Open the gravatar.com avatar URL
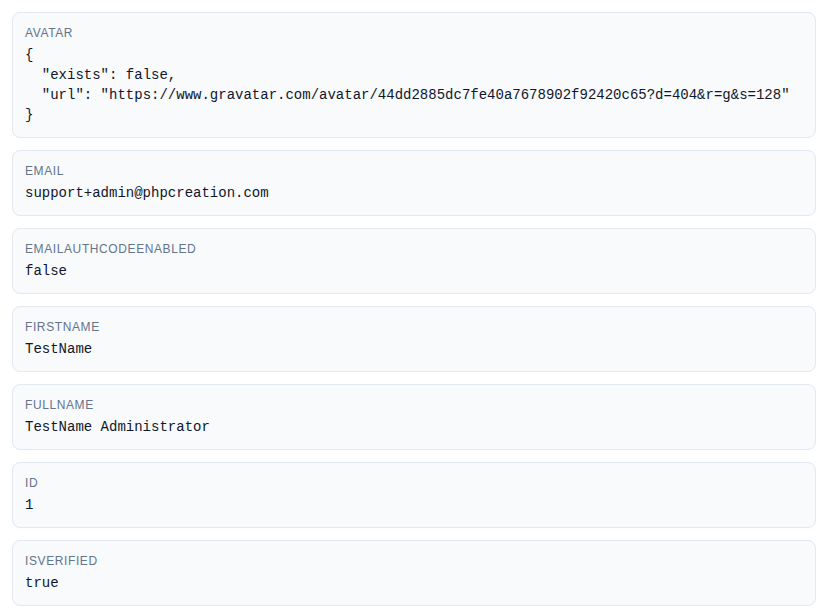The width and height of the screenshot is (826, 616). 445,94
